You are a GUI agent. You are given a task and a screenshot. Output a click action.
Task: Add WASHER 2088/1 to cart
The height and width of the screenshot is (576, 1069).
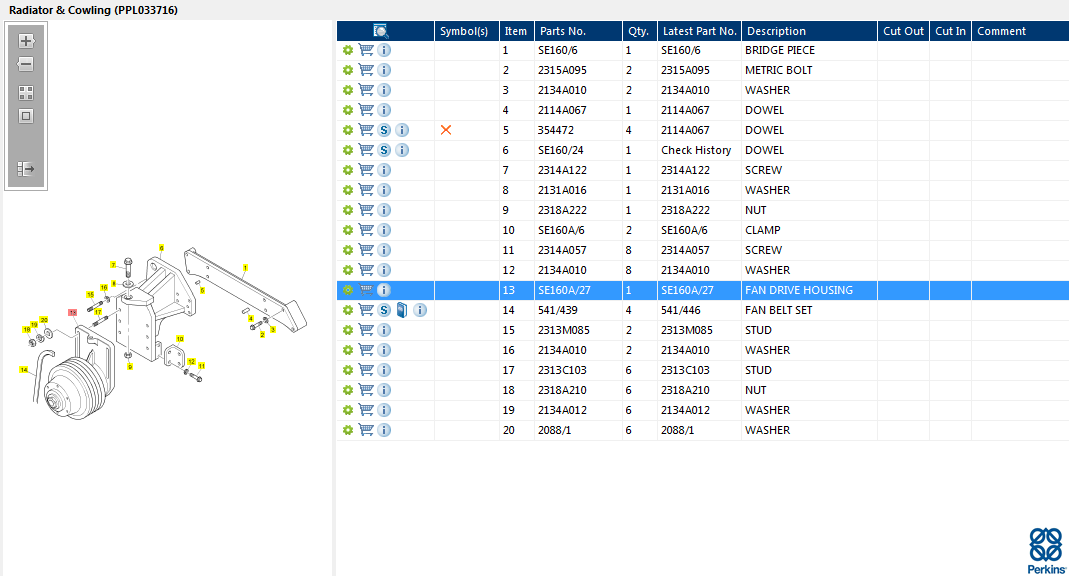click(x=366, y=430)
